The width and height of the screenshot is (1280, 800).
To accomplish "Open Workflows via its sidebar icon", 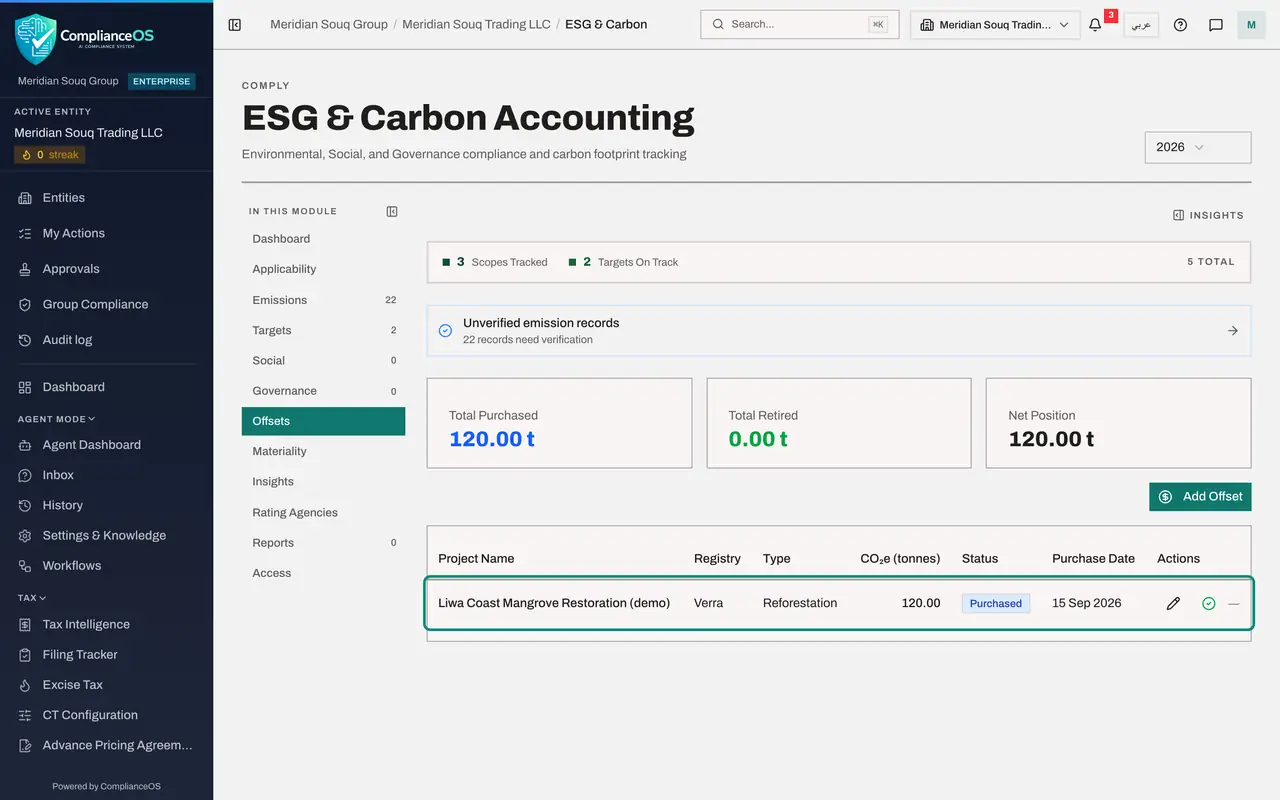I will click(x=25, y=566).
